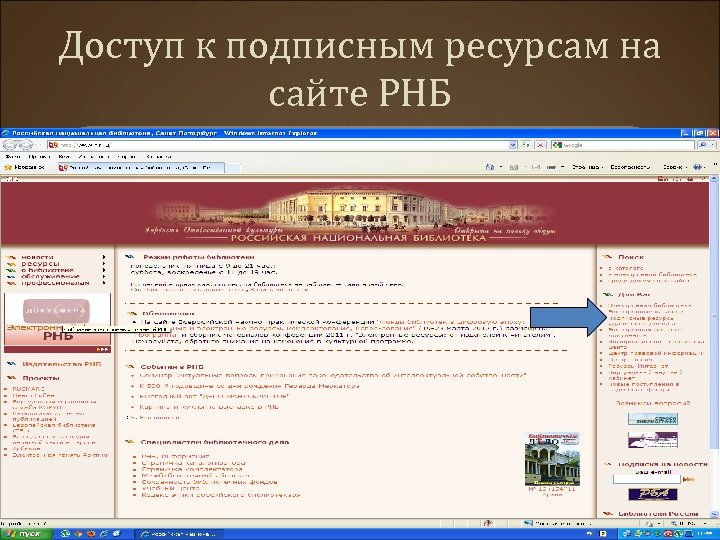Click the search magnifier button
The height and width of the screenshot is (540, 720).
pos(702,145)
